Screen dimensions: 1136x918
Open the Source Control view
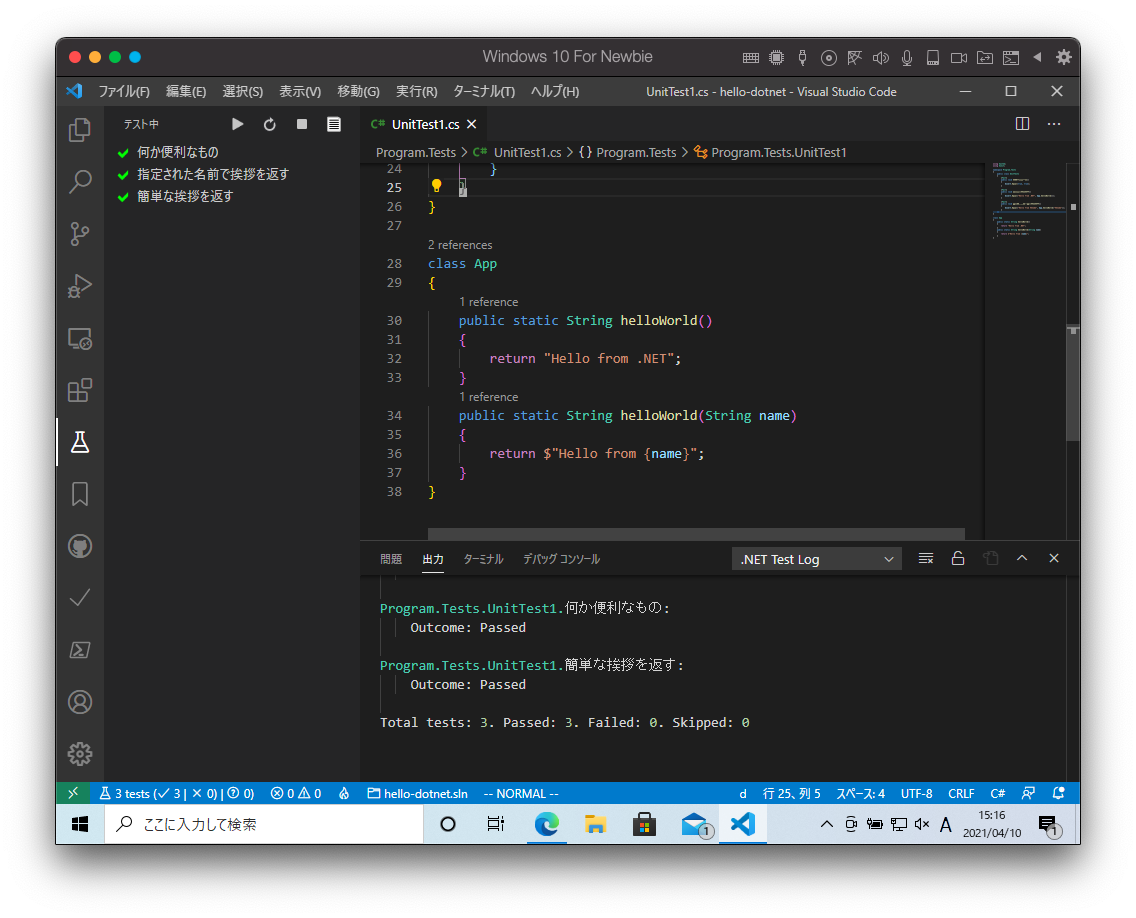coord(80,234)
